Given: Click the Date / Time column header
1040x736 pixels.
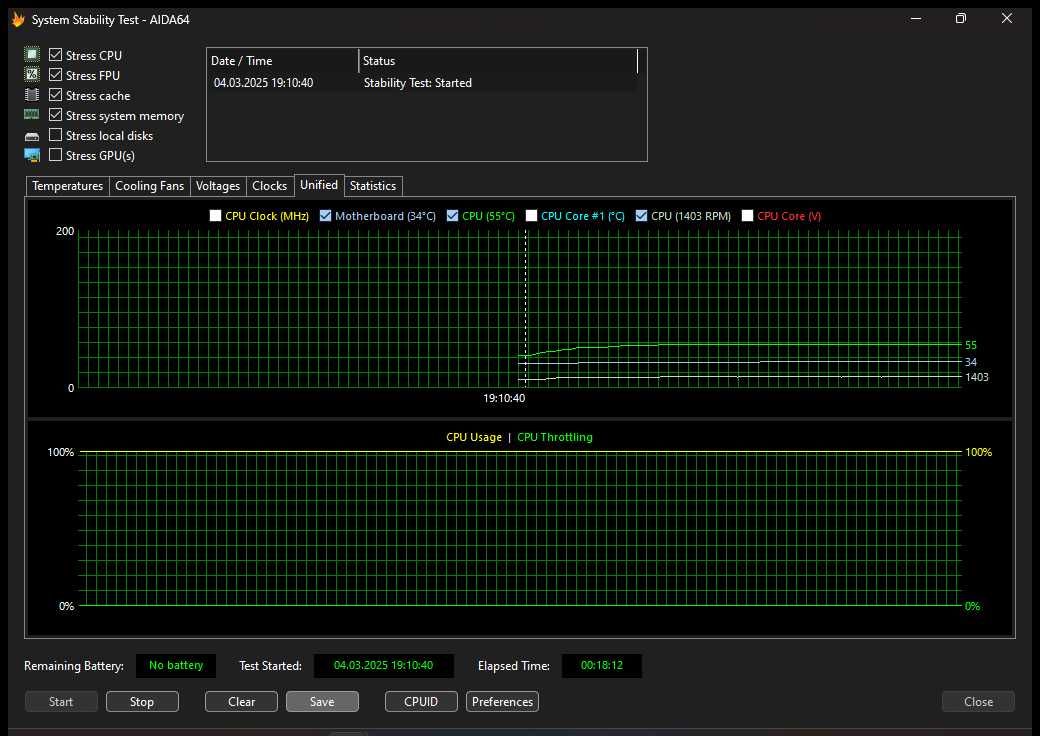Looking at the screenshot, I should pos(283,60).
